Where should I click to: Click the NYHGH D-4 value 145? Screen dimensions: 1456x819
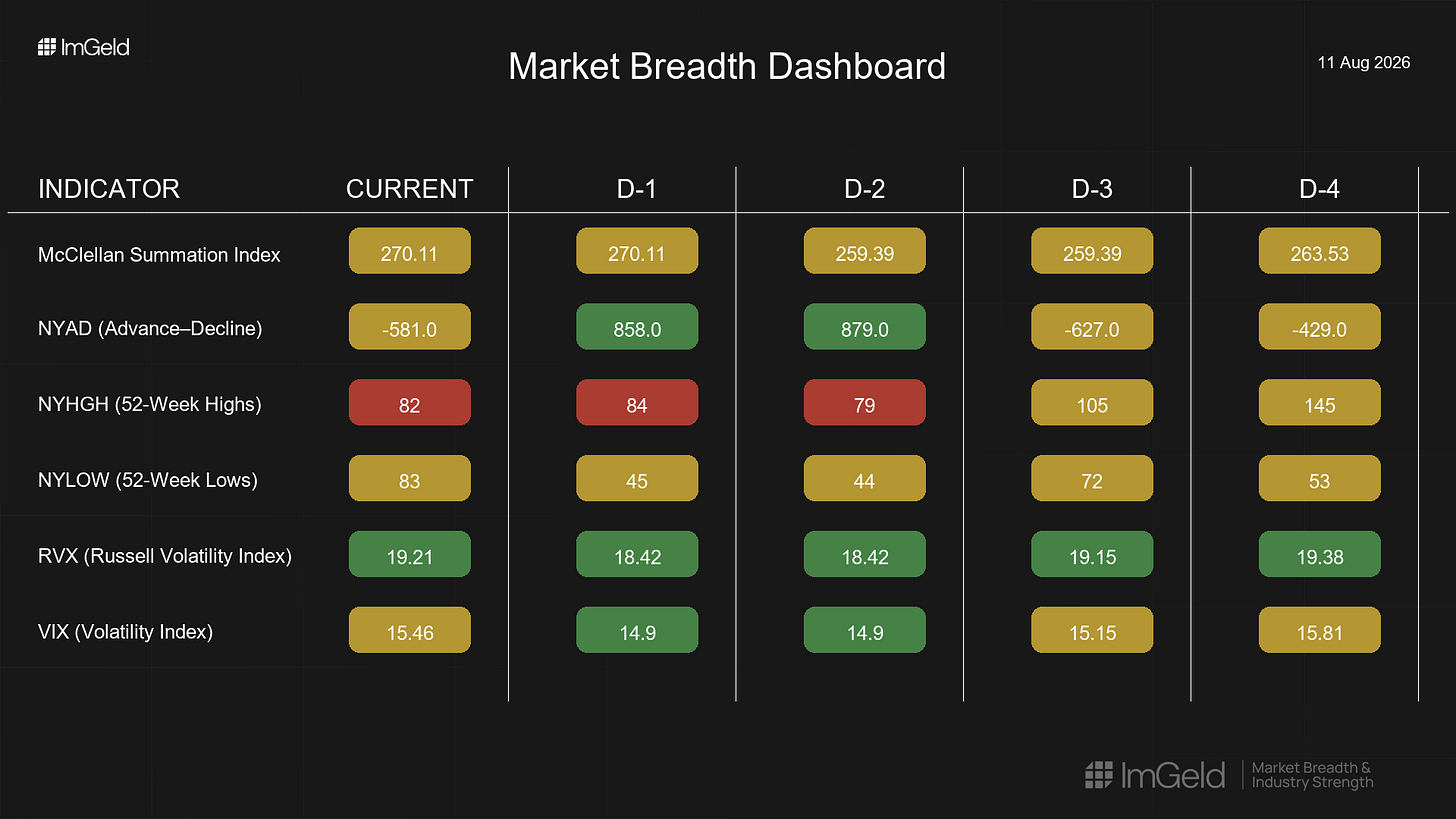click(x=1320, y=403)
